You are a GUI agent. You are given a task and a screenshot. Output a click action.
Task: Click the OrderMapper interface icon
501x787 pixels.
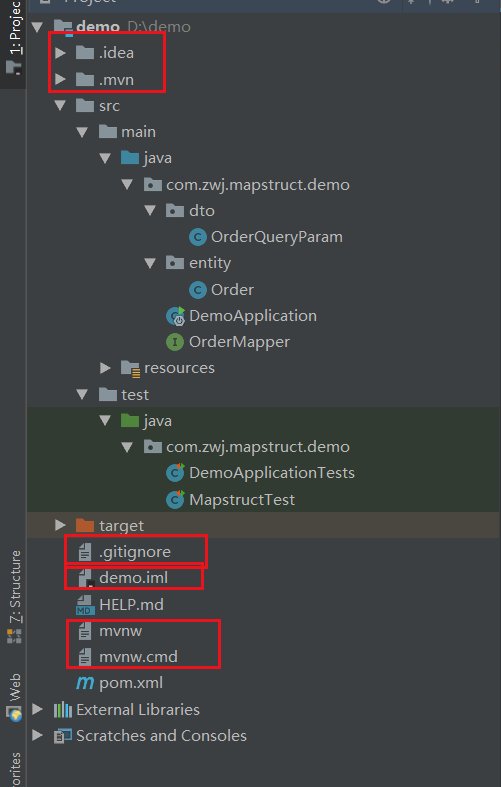(175, 342)
